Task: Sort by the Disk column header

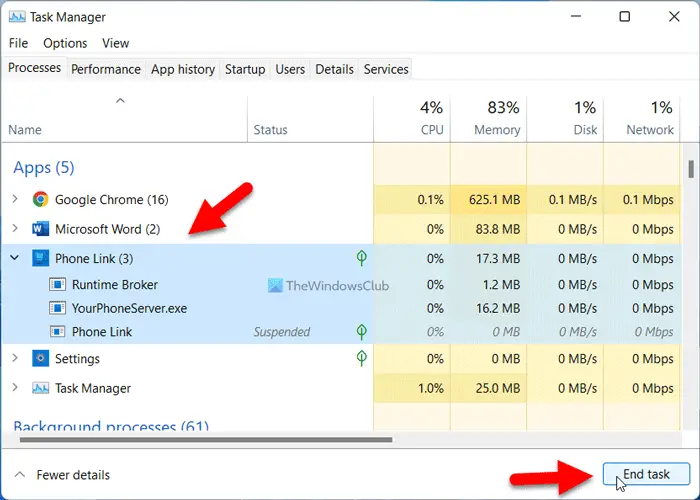Action: (566, 119)
